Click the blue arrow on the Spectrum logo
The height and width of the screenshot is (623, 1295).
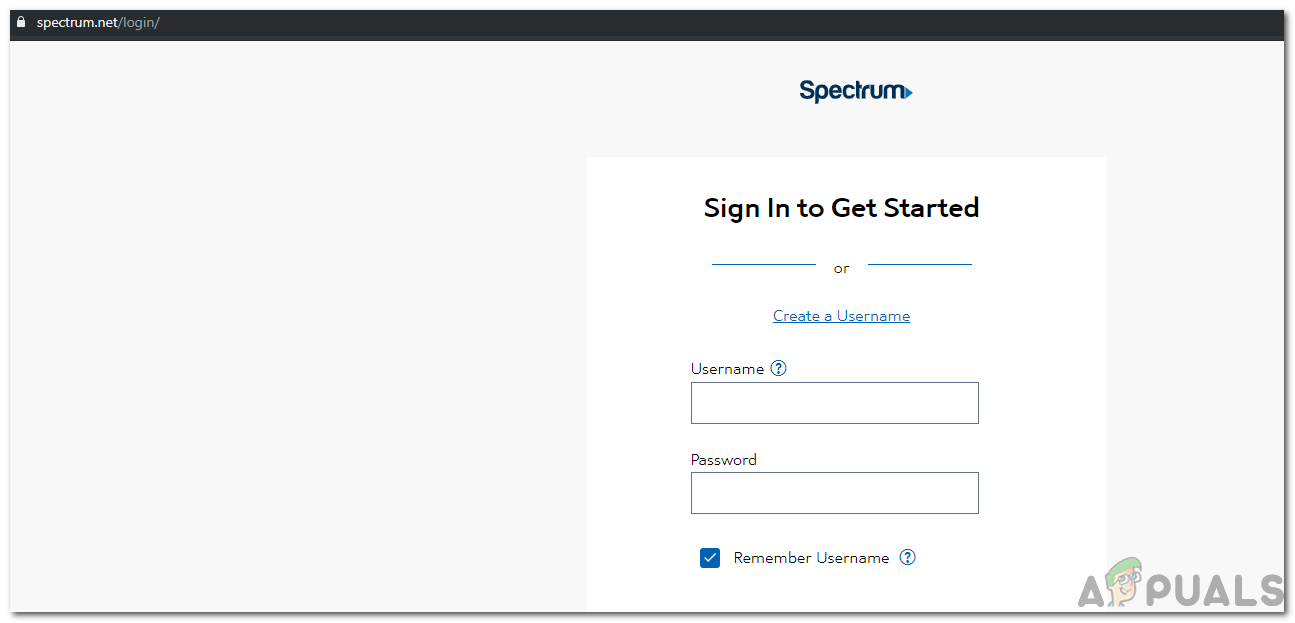pyautogui.click(x=907, y=93)
